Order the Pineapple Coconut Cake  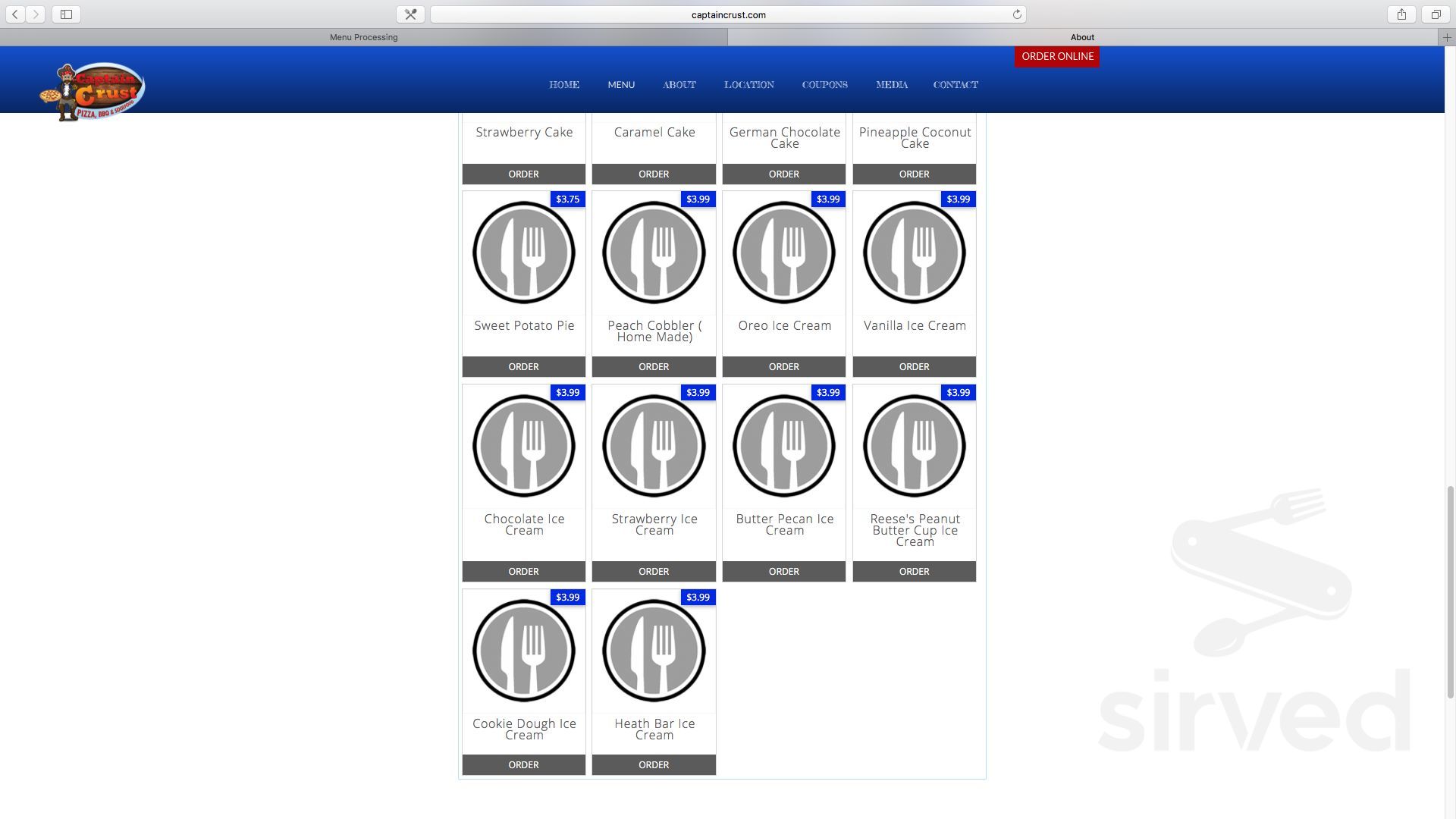click(x=915, y=174)
